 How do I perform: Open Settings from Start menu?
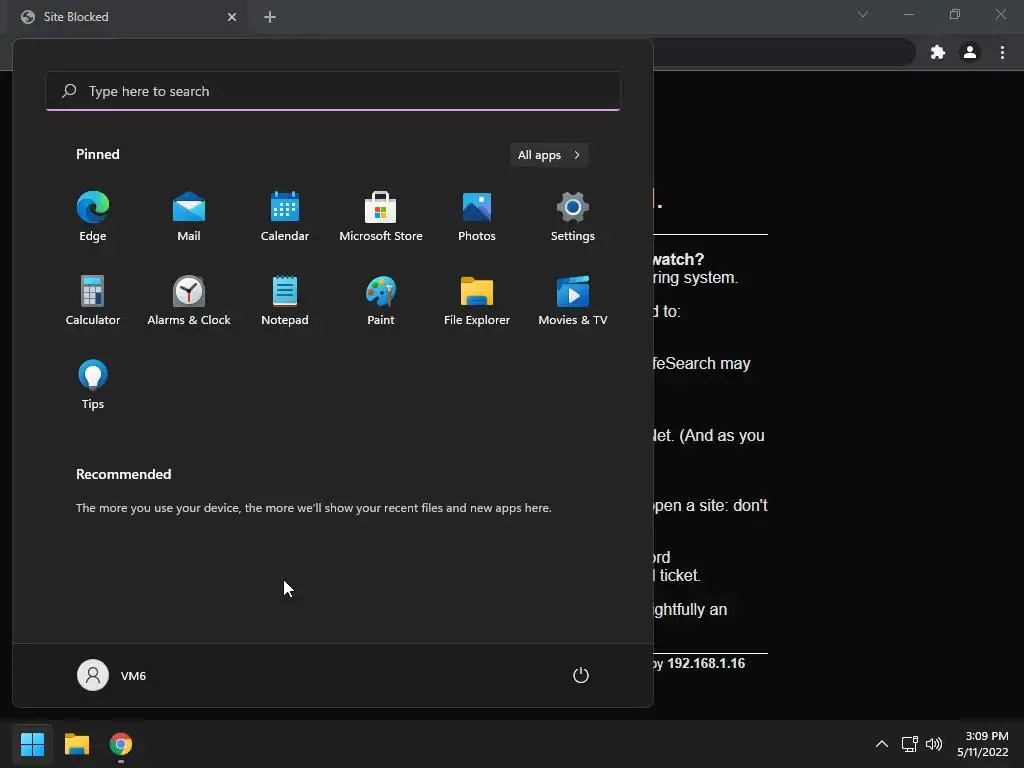tap(573, 217)
